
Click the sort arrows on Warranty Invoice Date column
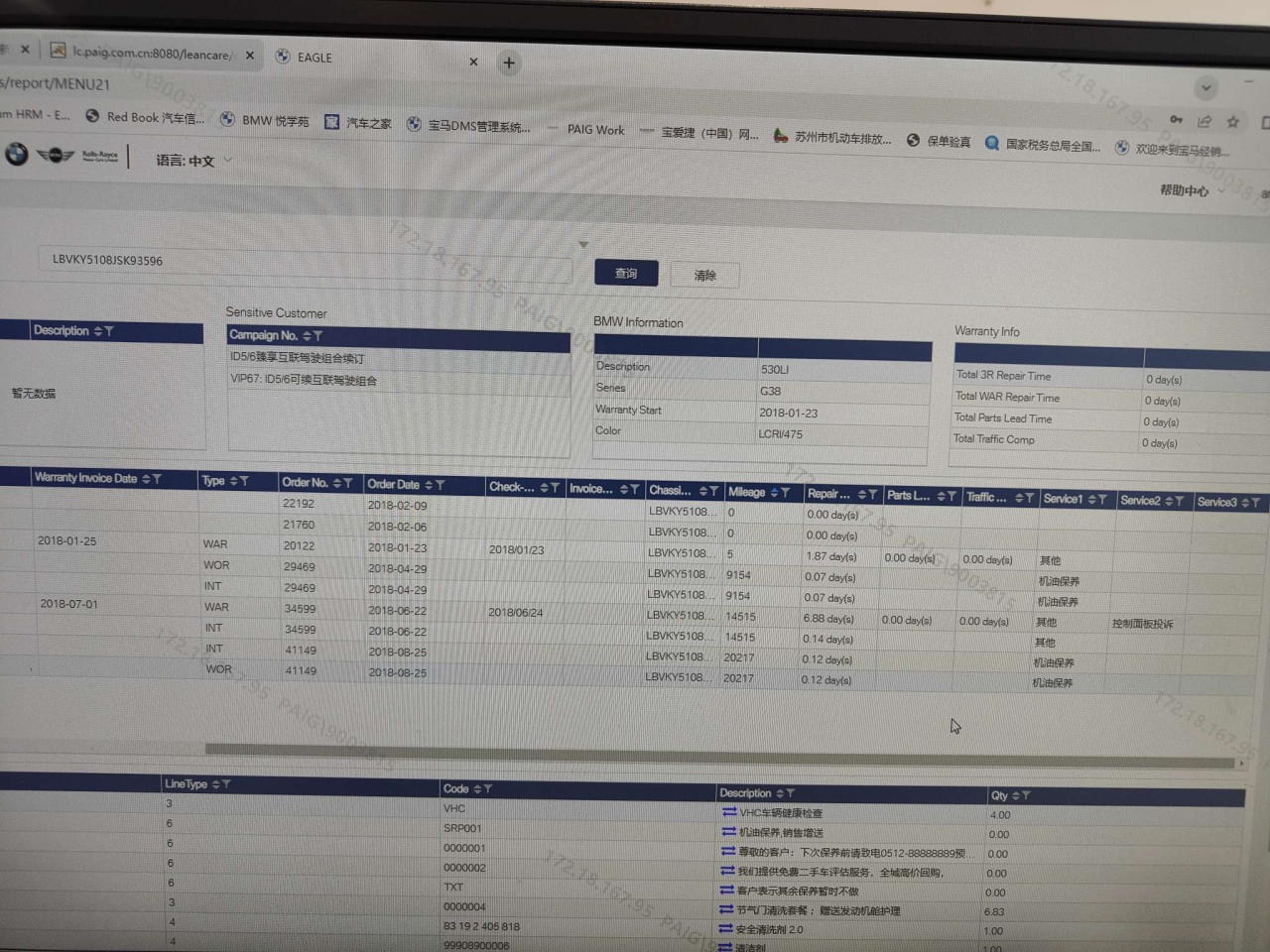146,479
